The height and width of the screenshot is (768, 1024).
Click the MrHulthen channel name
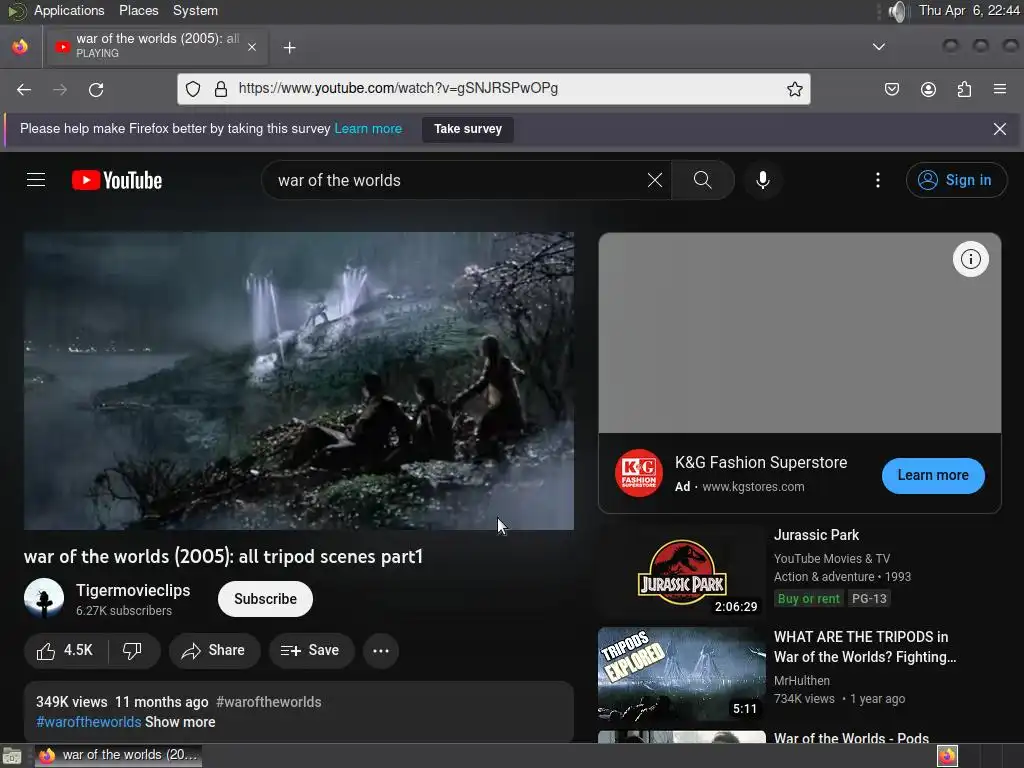coord(801,680)
